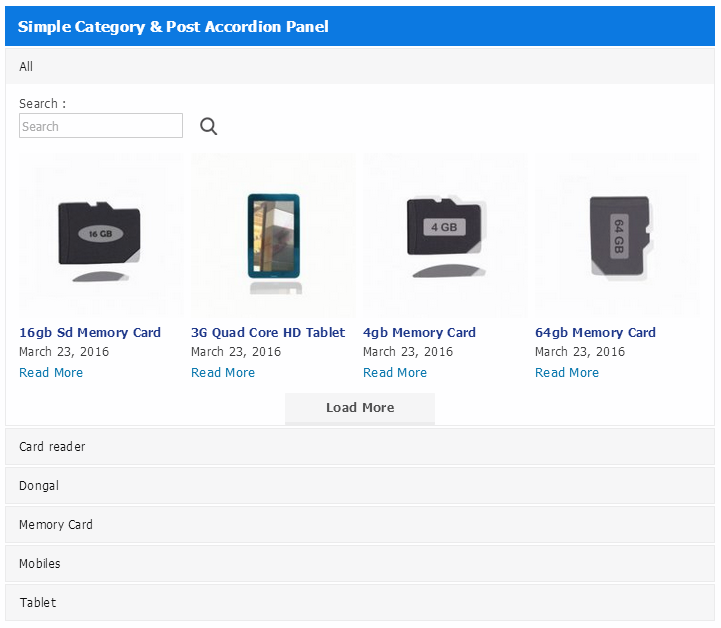Load More posts button
Viewport: 721px width, 628px height.
click(360, 408)
